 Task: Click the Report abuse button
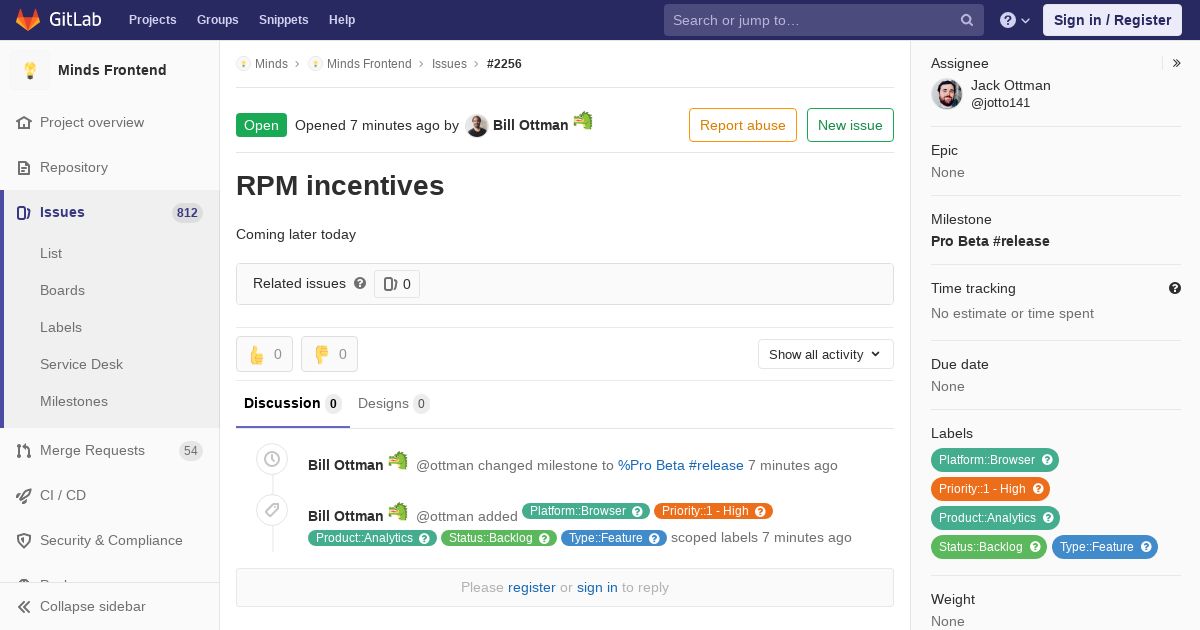click(x=743, y=125)
